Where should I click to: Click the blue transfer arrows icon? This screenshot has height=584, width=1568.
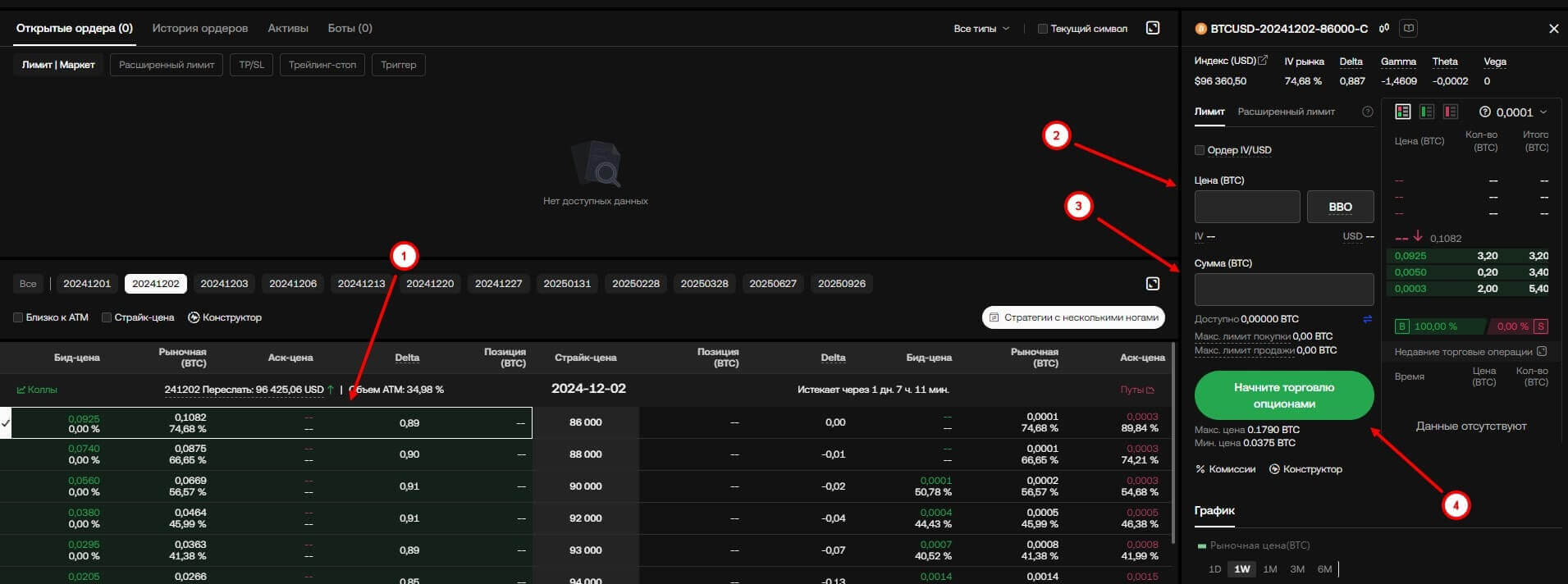(x=1367, y=319)
